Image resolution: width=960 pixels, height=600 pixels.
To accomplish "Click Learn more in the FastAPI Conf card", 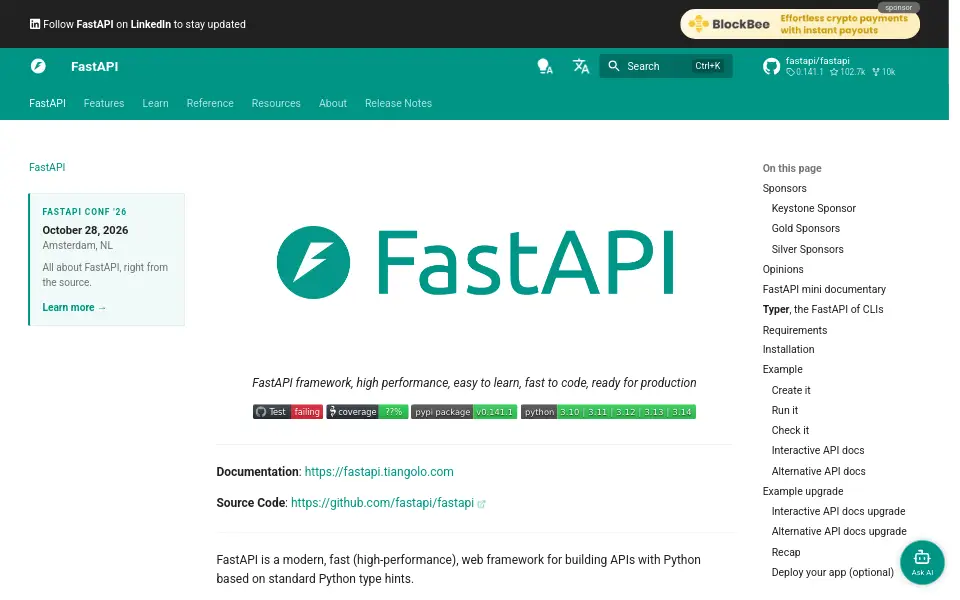I will (x=74, y=307).
